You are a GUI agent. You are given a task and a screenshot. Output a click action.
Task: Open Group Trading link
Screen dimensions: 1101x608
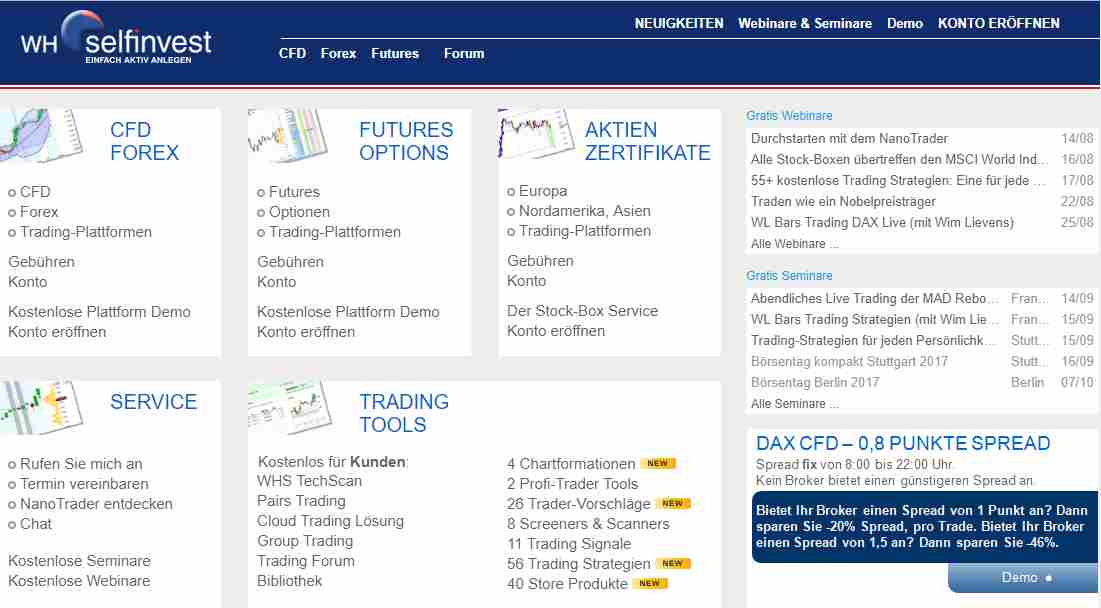point(305,541)
